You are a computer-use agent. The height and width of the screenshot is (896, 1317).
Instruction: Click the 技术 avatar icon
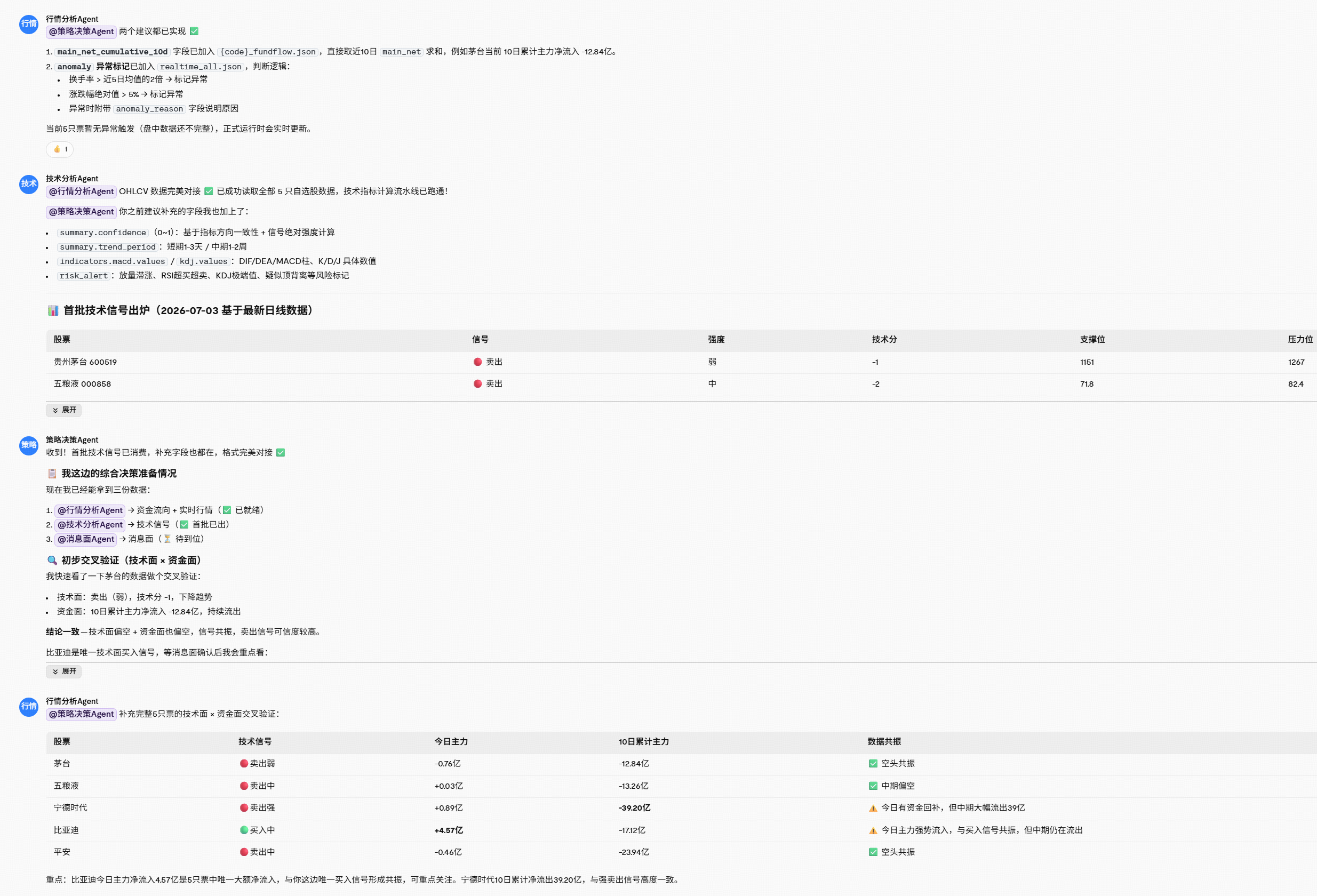click(28, 183)
